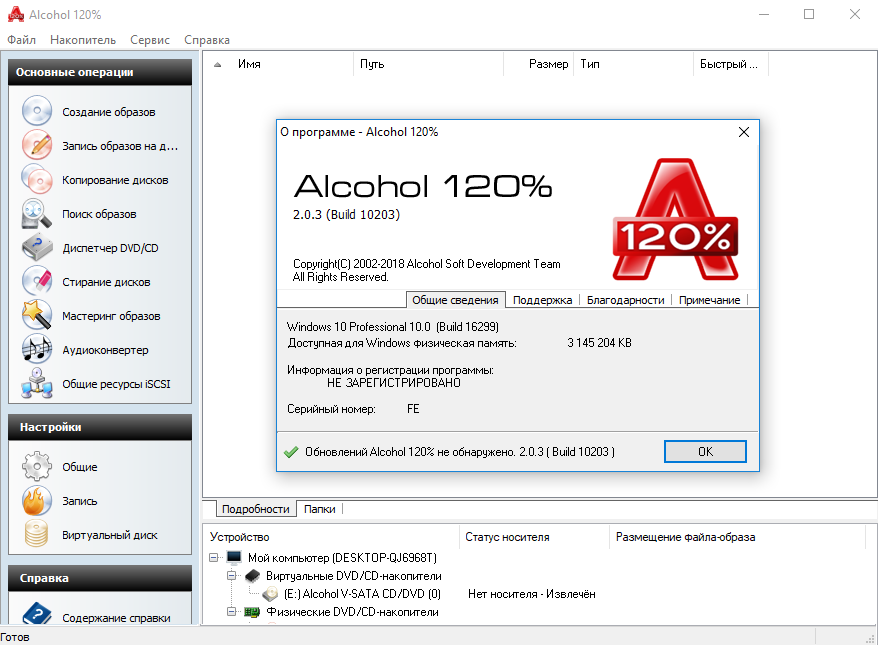Sort by the Тип column header
This screenshot has width=878, height=645.
click(x=633, y=64)
